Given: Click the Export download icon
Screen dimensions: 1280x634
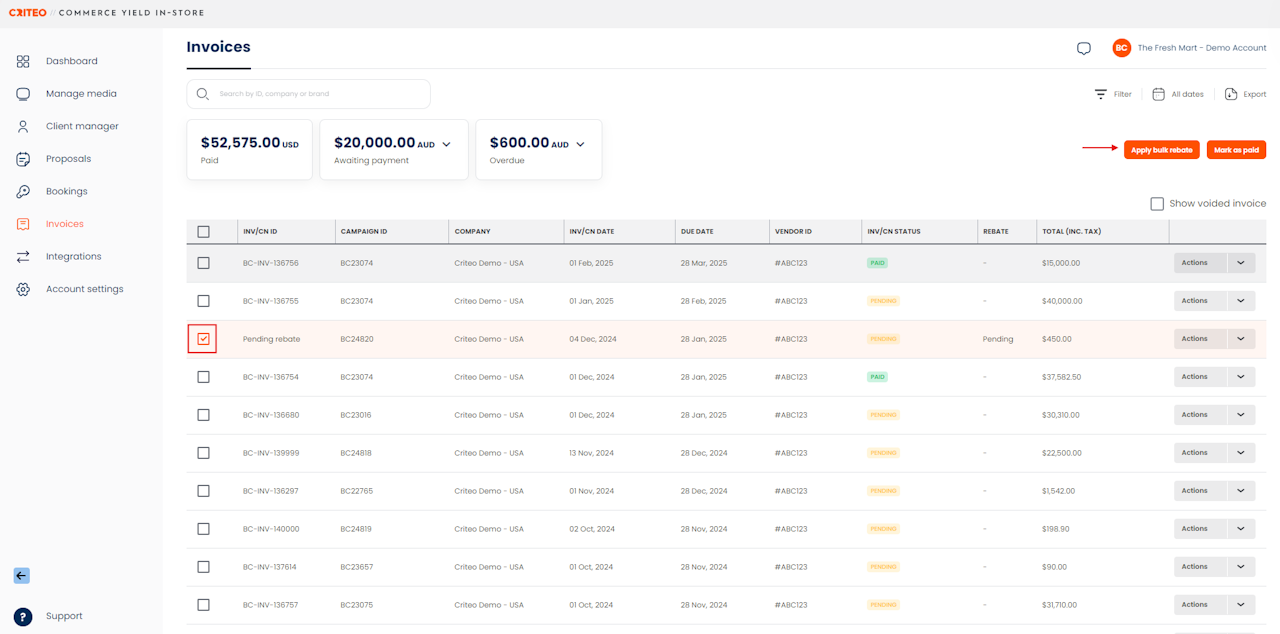Looking at the screenshot, I should pos(1231,94).
